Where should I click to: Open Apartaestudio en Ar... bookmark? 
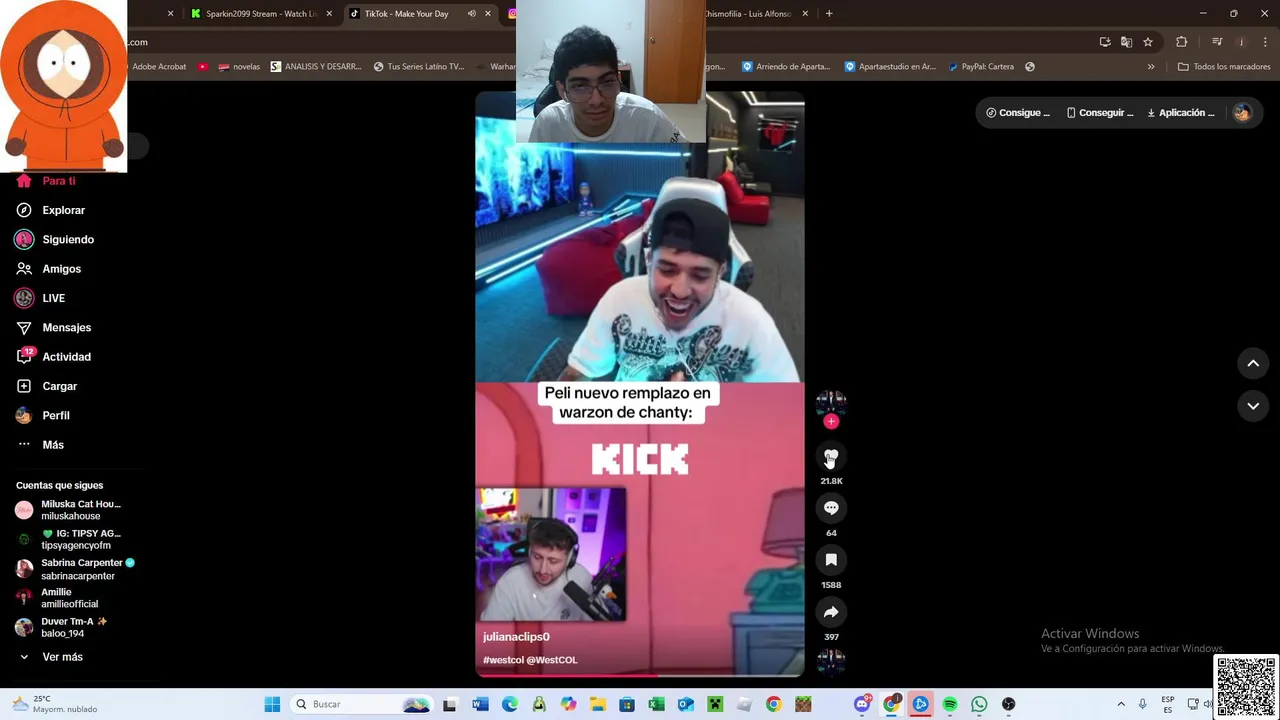coord(890,67)
